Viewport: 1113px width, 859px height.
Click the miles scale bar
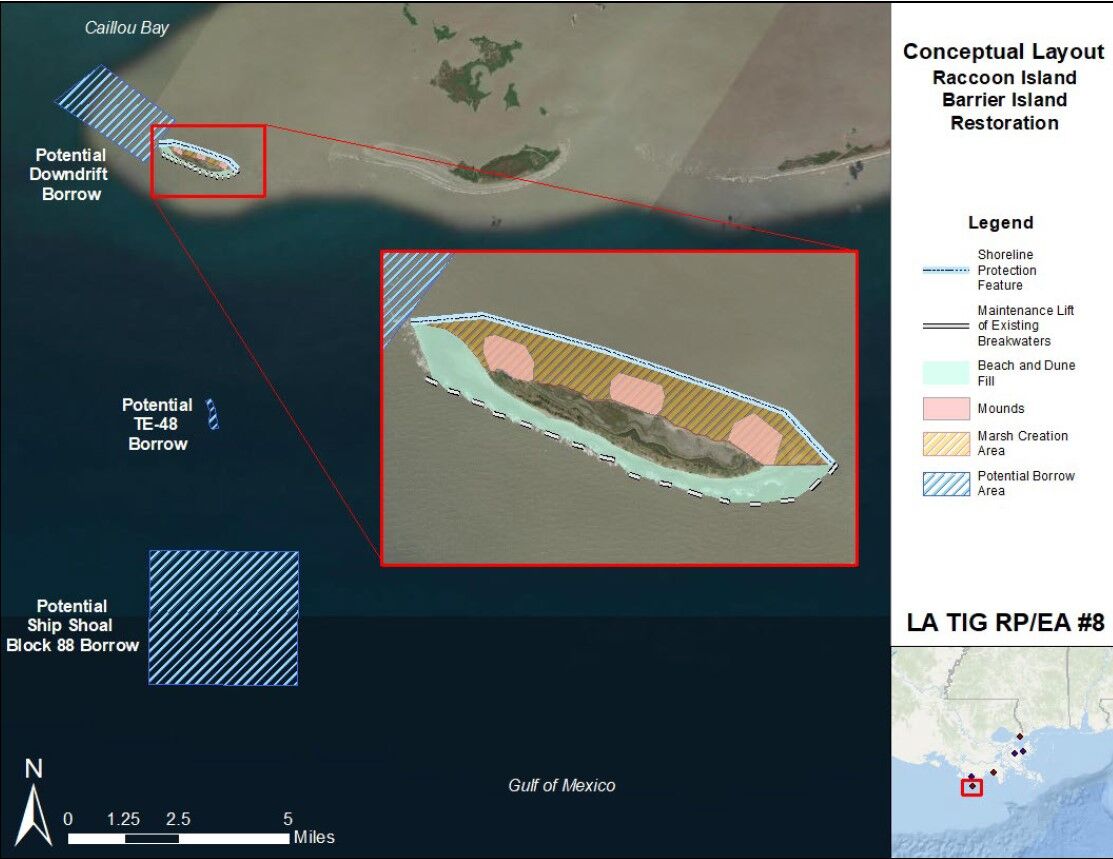point(178,837)
